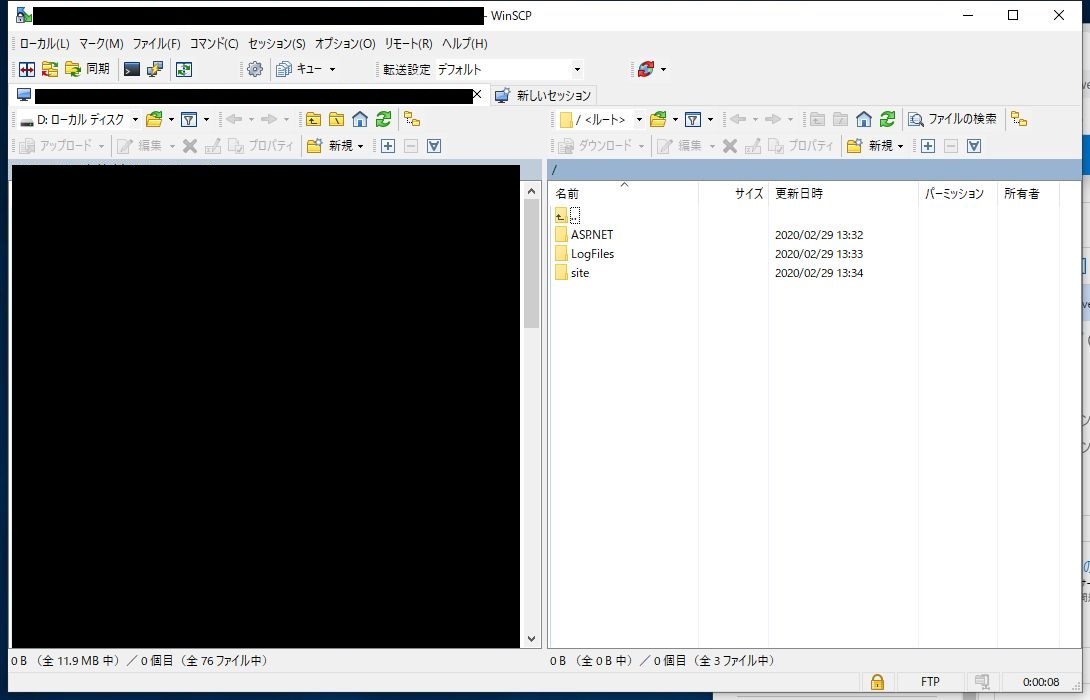Click local panel scrollbar up arrow
The height and width of the screenshot is (700, 1090).
point(532,191)
